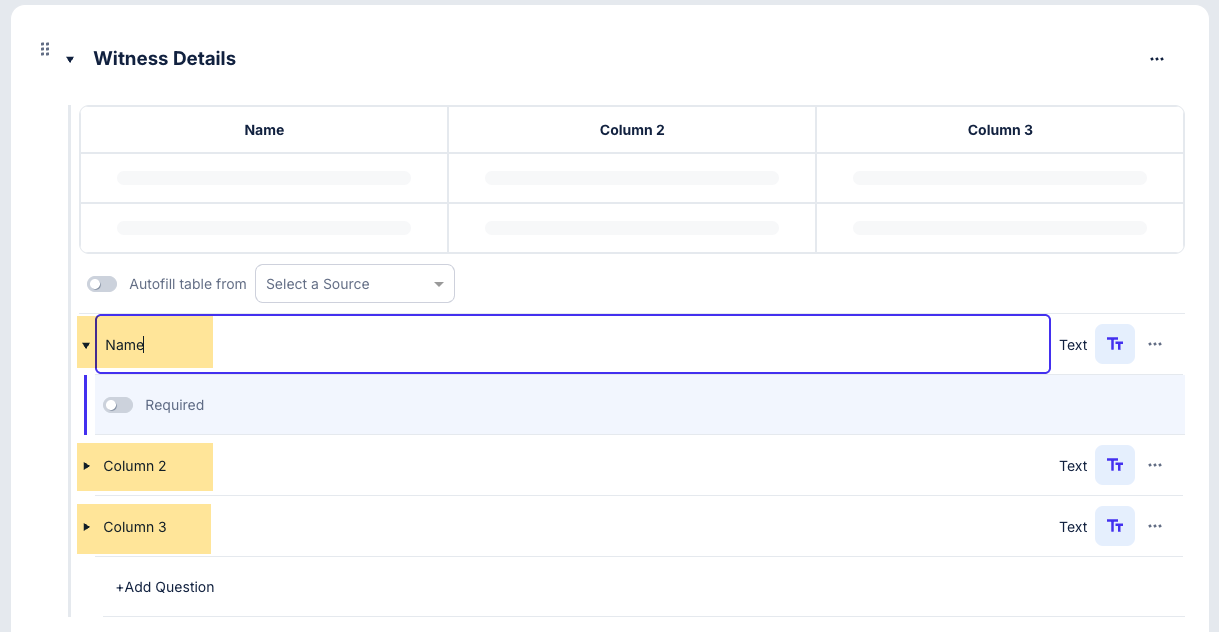1219x632 pixels.
Task: Expand the Column 3 question
Action: click(87, 527)
